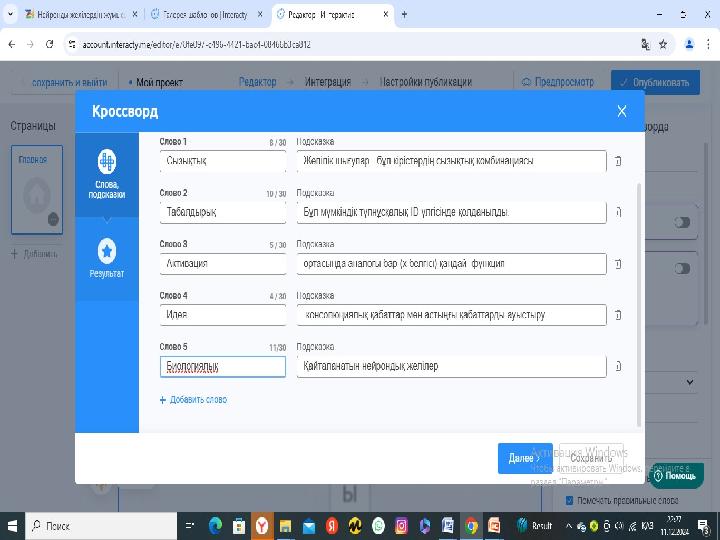Image resolution: width=720 pixels, height=540 pixels.
Task: Delete the Слово 4 row with trash icon
Action: (x=618, y=315)
